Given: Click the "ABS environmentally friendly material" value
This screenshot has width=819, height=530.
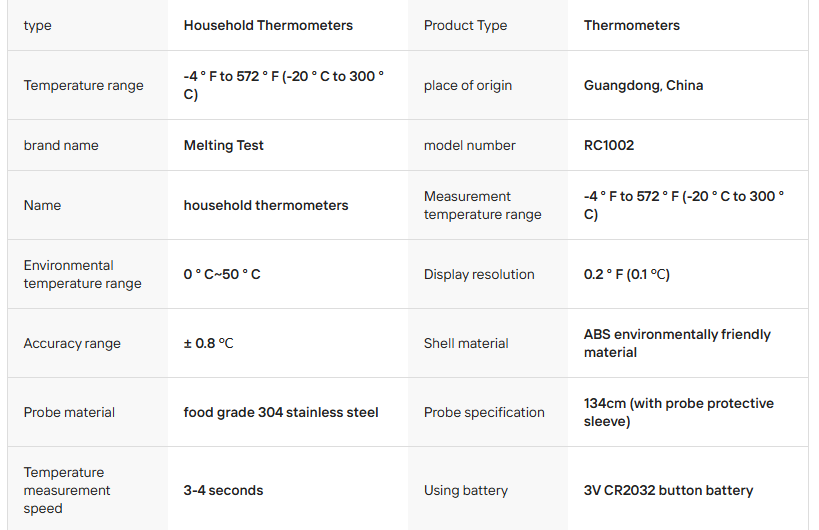Looking at the screenshot, I should click(x=677, y=343).
